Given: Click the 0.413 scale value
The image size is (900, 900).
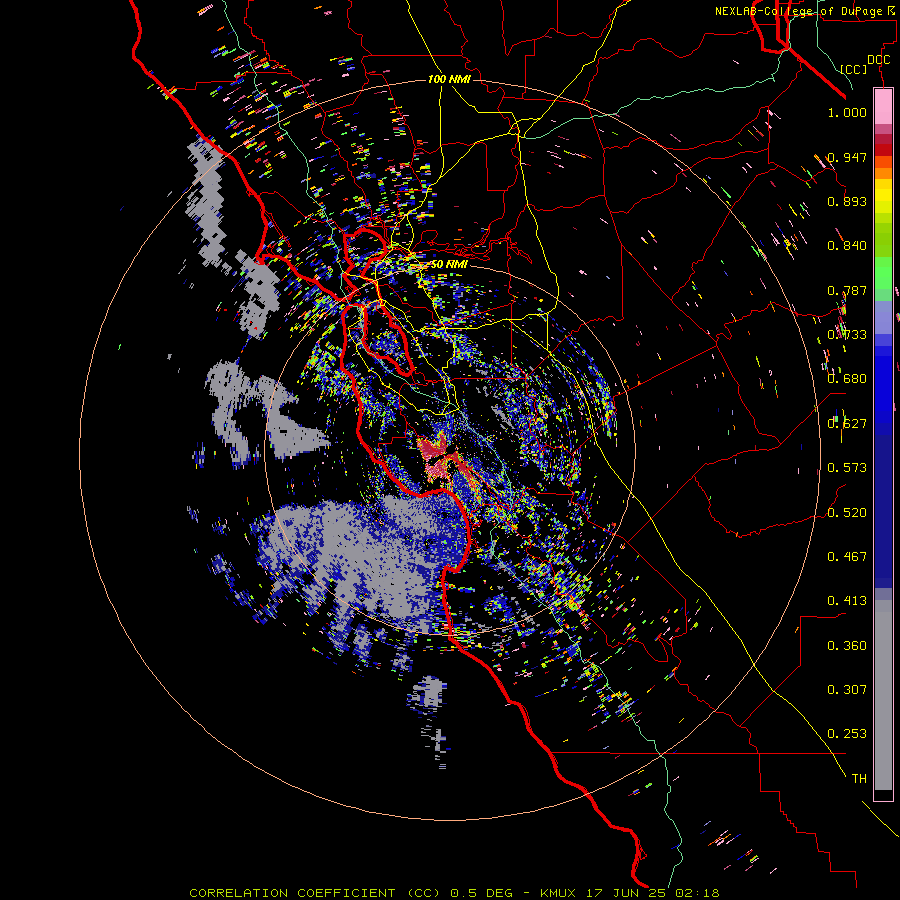Looking at the screenshot, I should [847, 601].
